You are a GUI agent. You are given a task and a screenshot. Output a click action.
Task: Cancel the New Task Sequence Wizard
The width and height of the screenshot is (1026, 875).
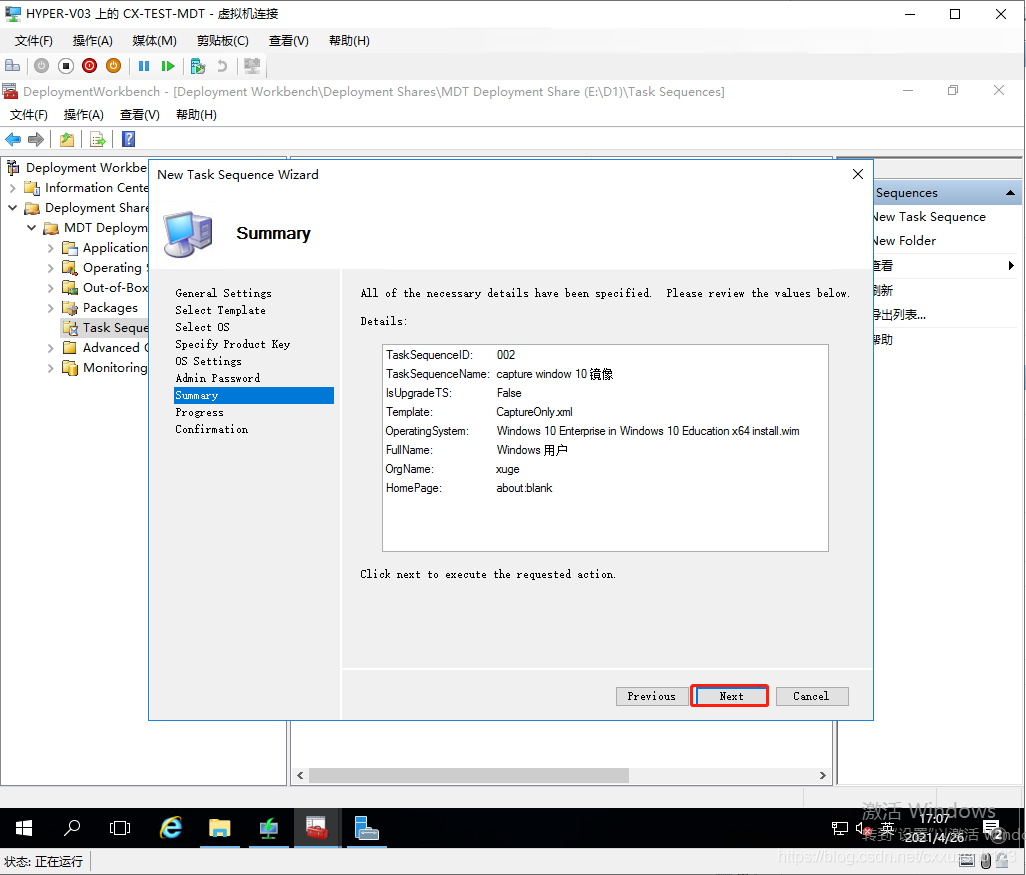coord(811,696)
